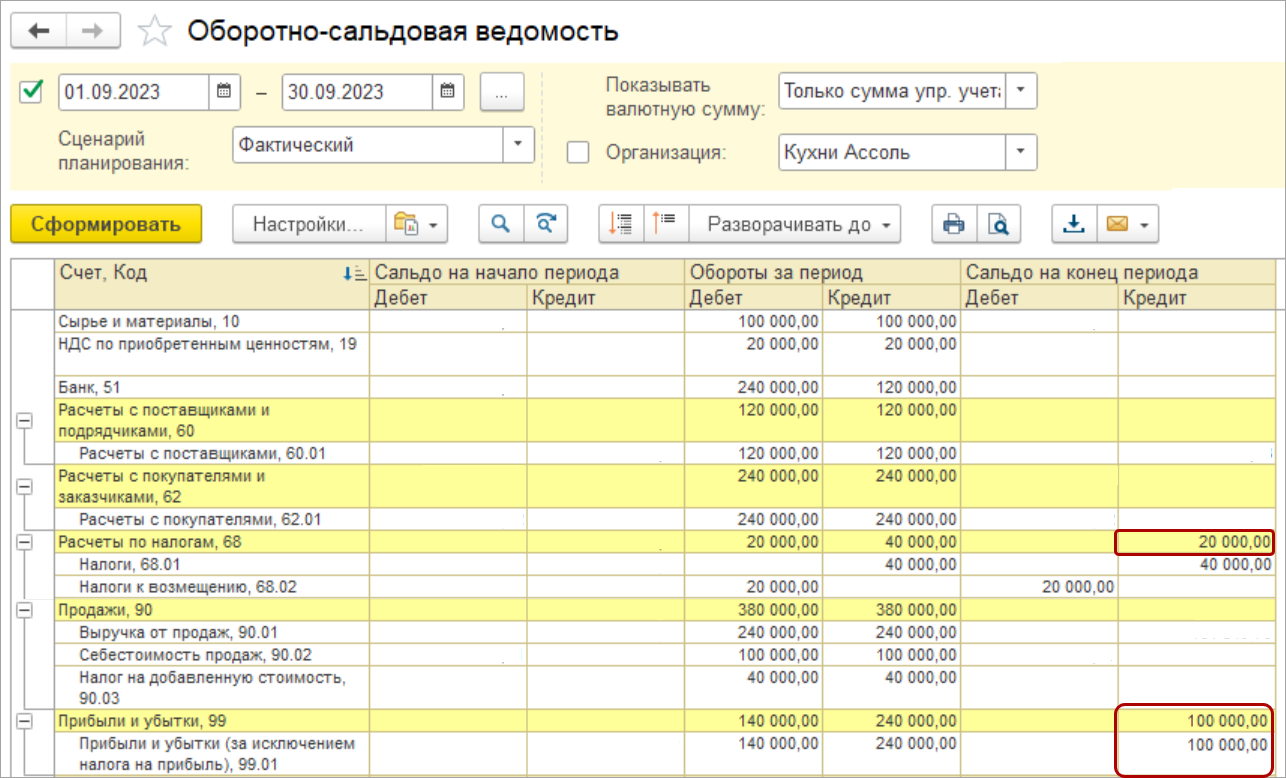Collapse the account 60 group

[25, 421]
